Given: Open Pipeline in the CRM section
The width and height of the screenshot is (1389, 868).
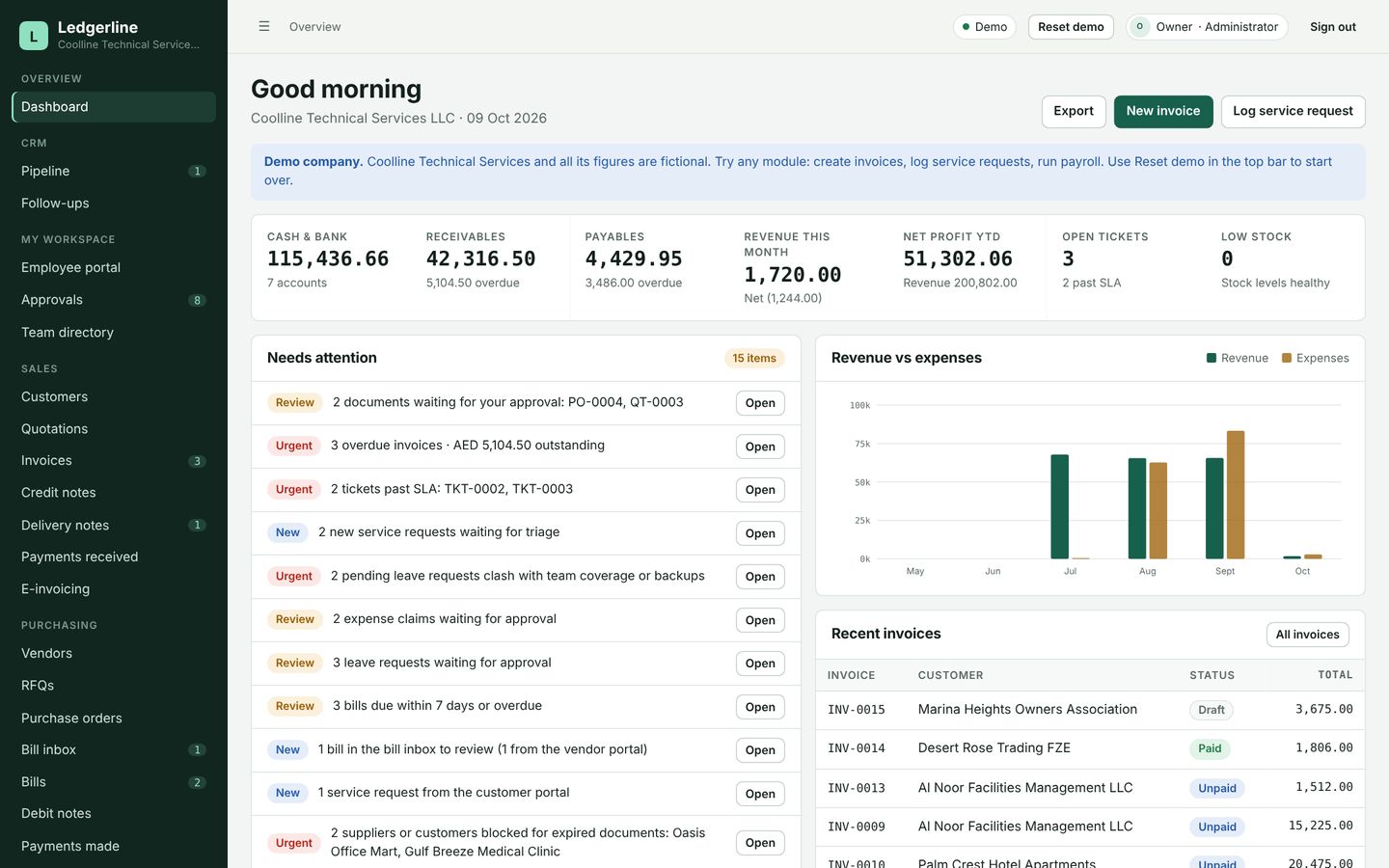Looking at the screenshot, I should point(114,172).
